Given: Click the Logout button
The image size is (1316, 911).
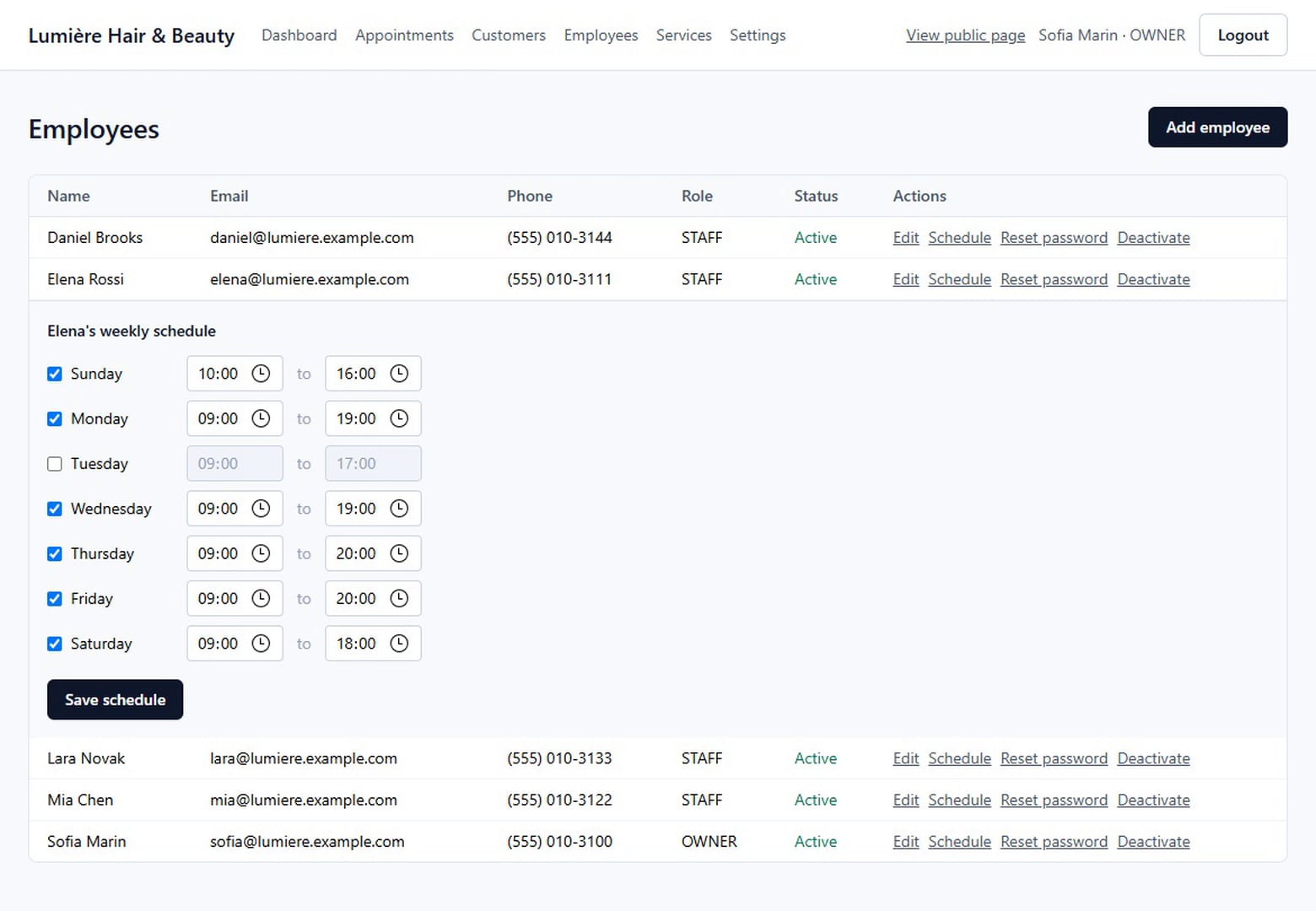Looking at the screenshot, I should click(1243, 35).
